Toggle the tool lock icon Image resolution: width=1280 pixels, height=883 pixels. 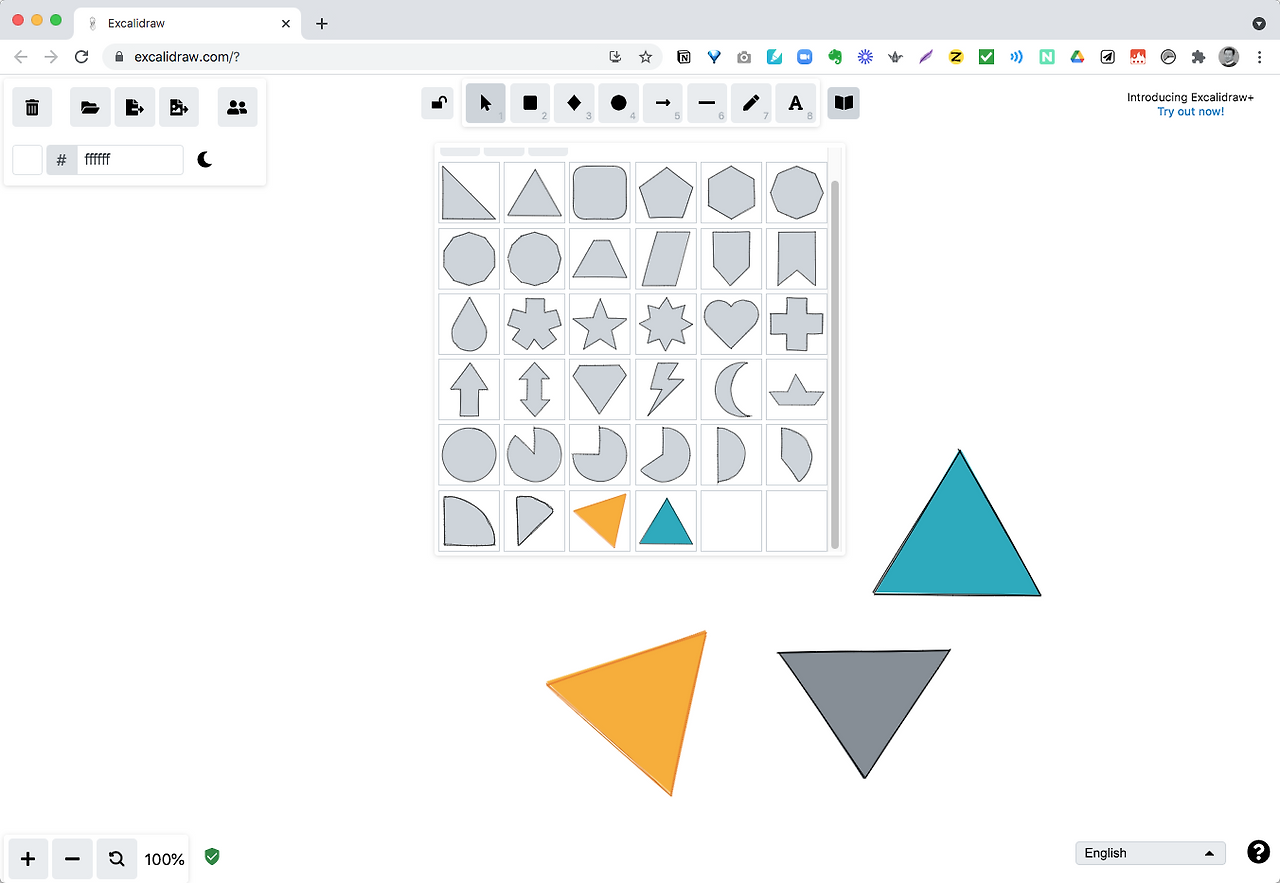(x=437, y=102)
